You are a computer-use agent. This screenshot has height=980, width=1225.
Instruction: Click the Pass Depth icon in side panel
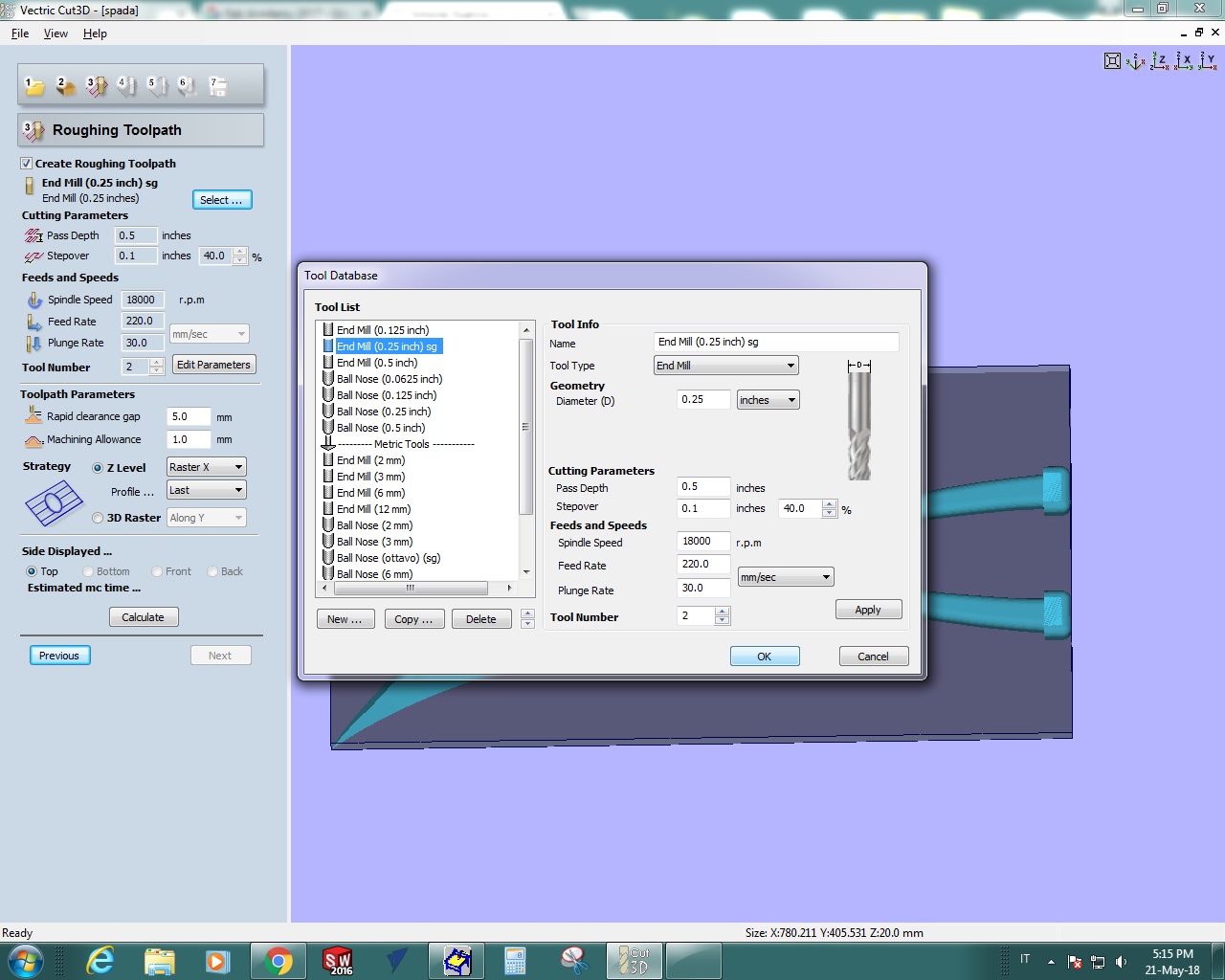click(33, 235)
